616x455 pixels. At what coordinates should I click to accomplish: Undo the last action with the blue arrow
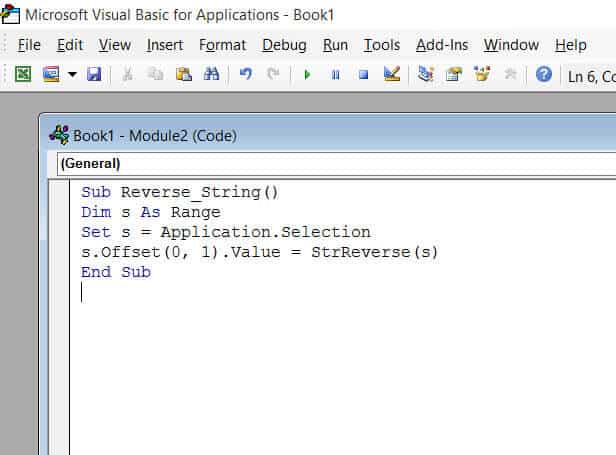[246, 74]
